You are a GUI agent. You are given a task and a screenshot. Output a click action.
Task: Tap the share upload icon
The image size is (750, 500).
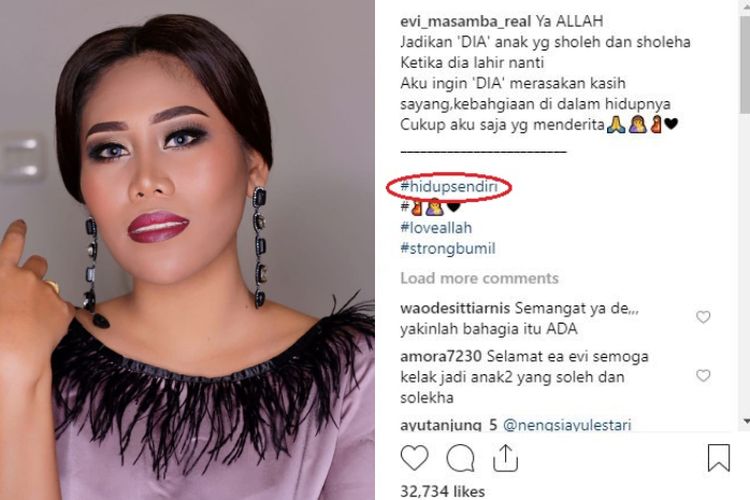506,458
